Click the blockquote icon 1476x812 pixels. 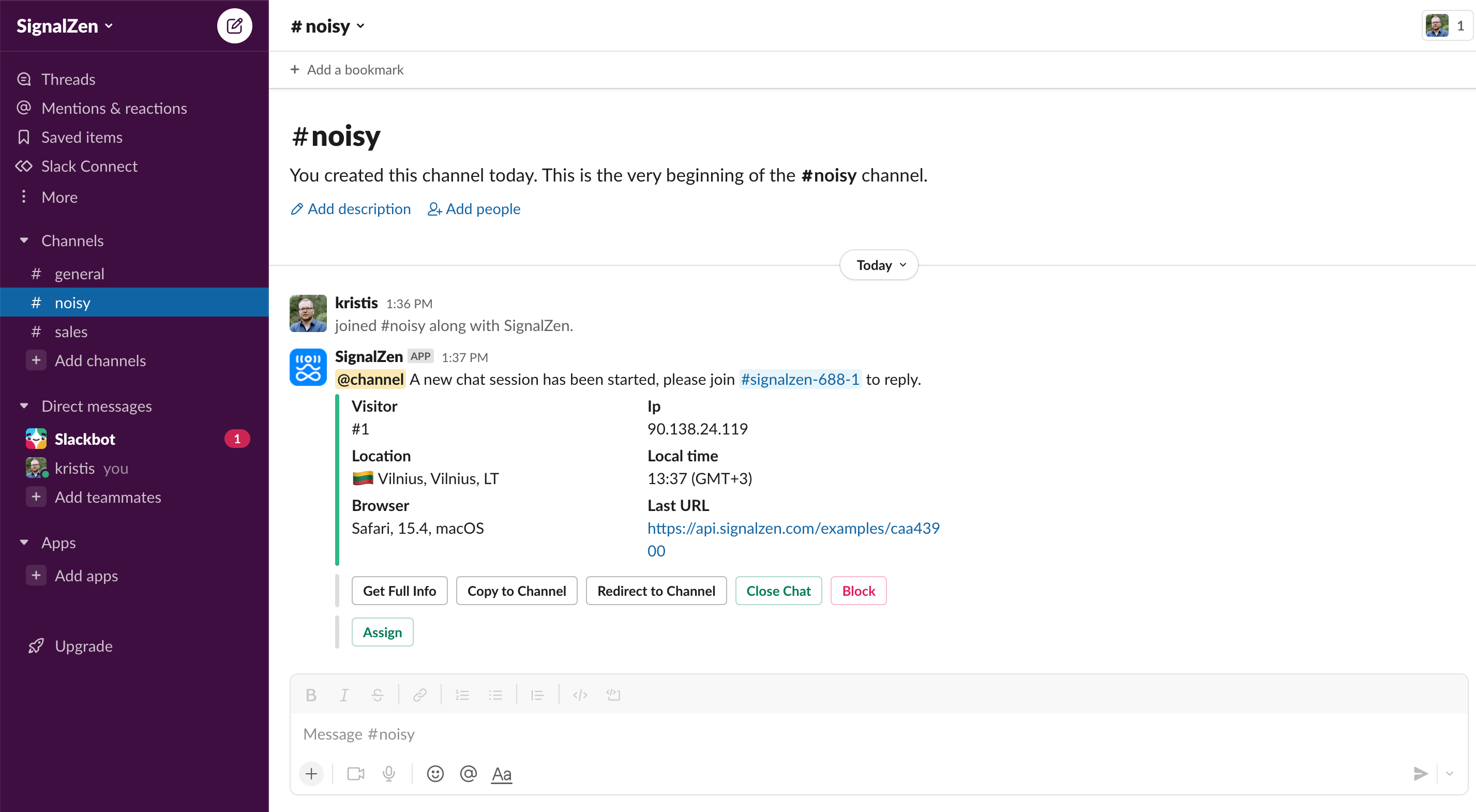(x=537, y=695)
